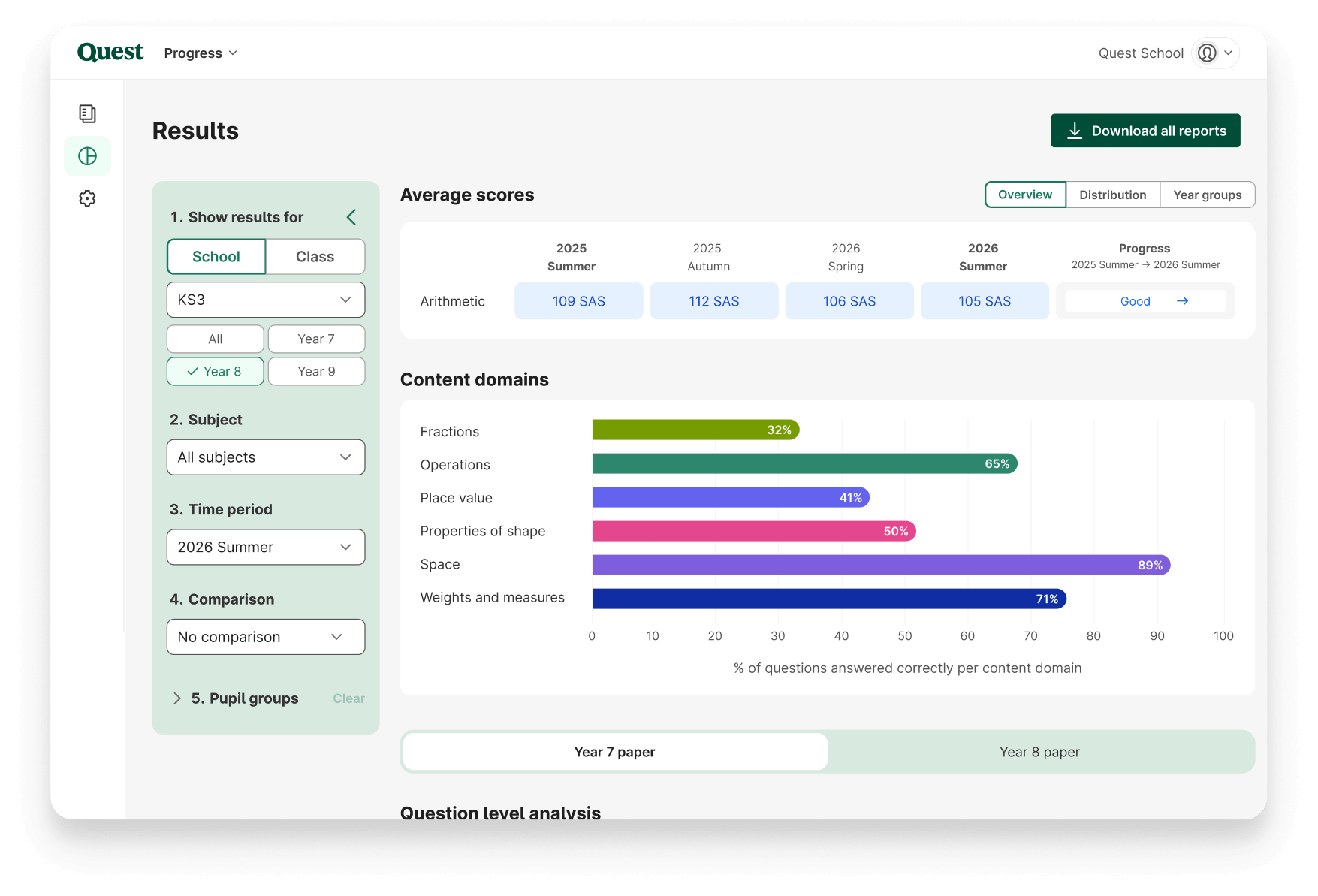
Task: Open the No comparison dropdown
Action: [x=266, y=637]
